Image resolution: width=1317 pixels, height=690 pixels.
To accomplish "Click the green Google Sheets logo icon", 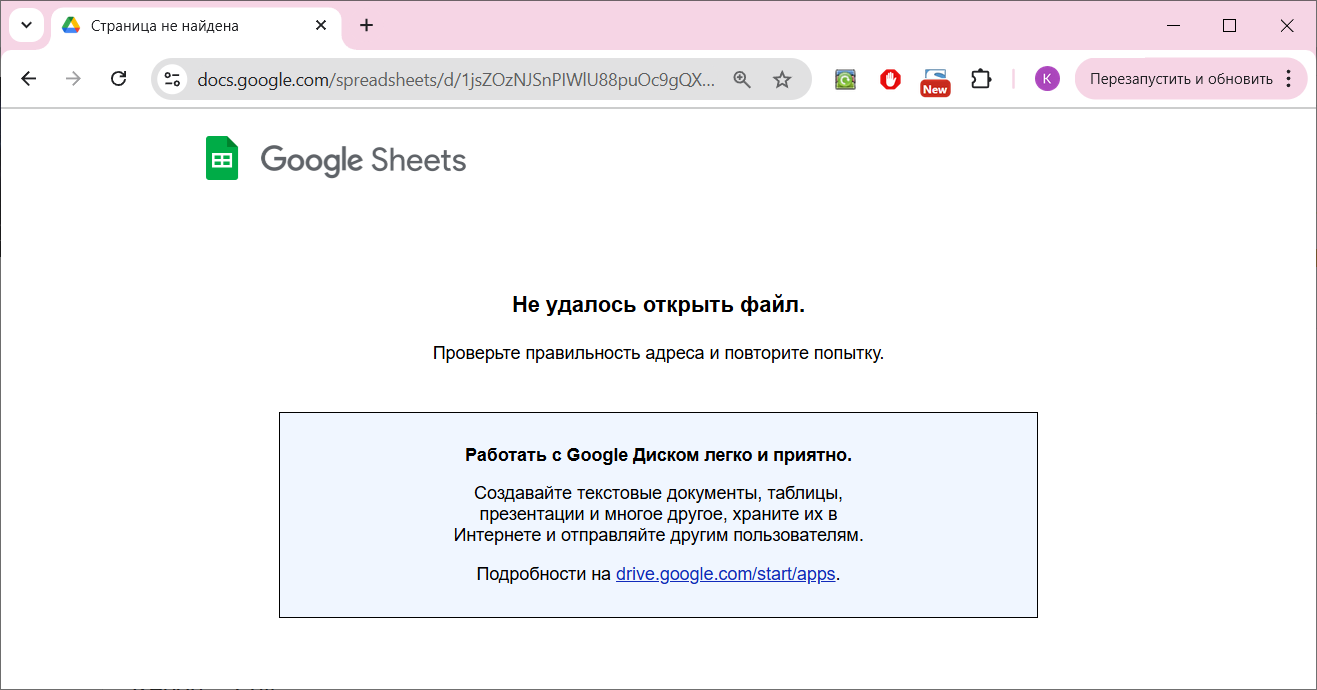I will click(x=222, y=158).
